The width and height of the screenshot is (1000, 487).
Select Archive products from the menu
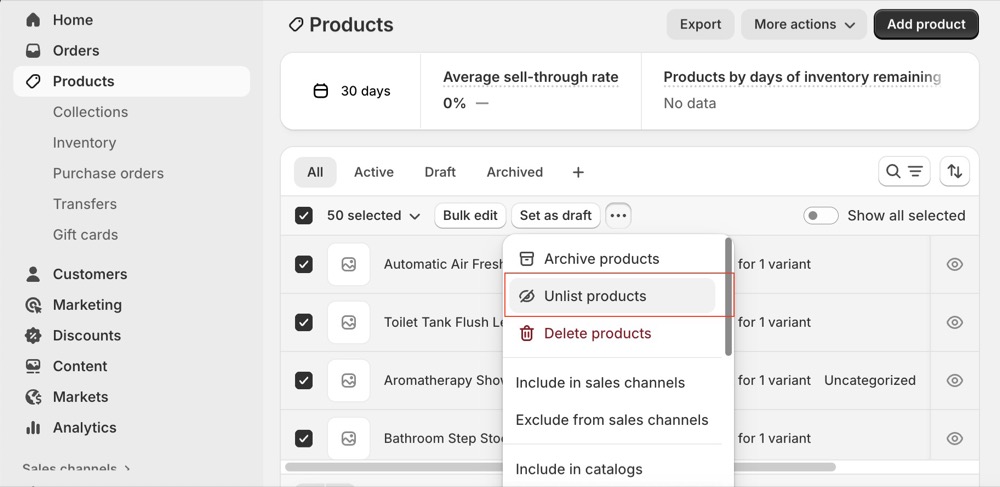(x=612, y=259)
